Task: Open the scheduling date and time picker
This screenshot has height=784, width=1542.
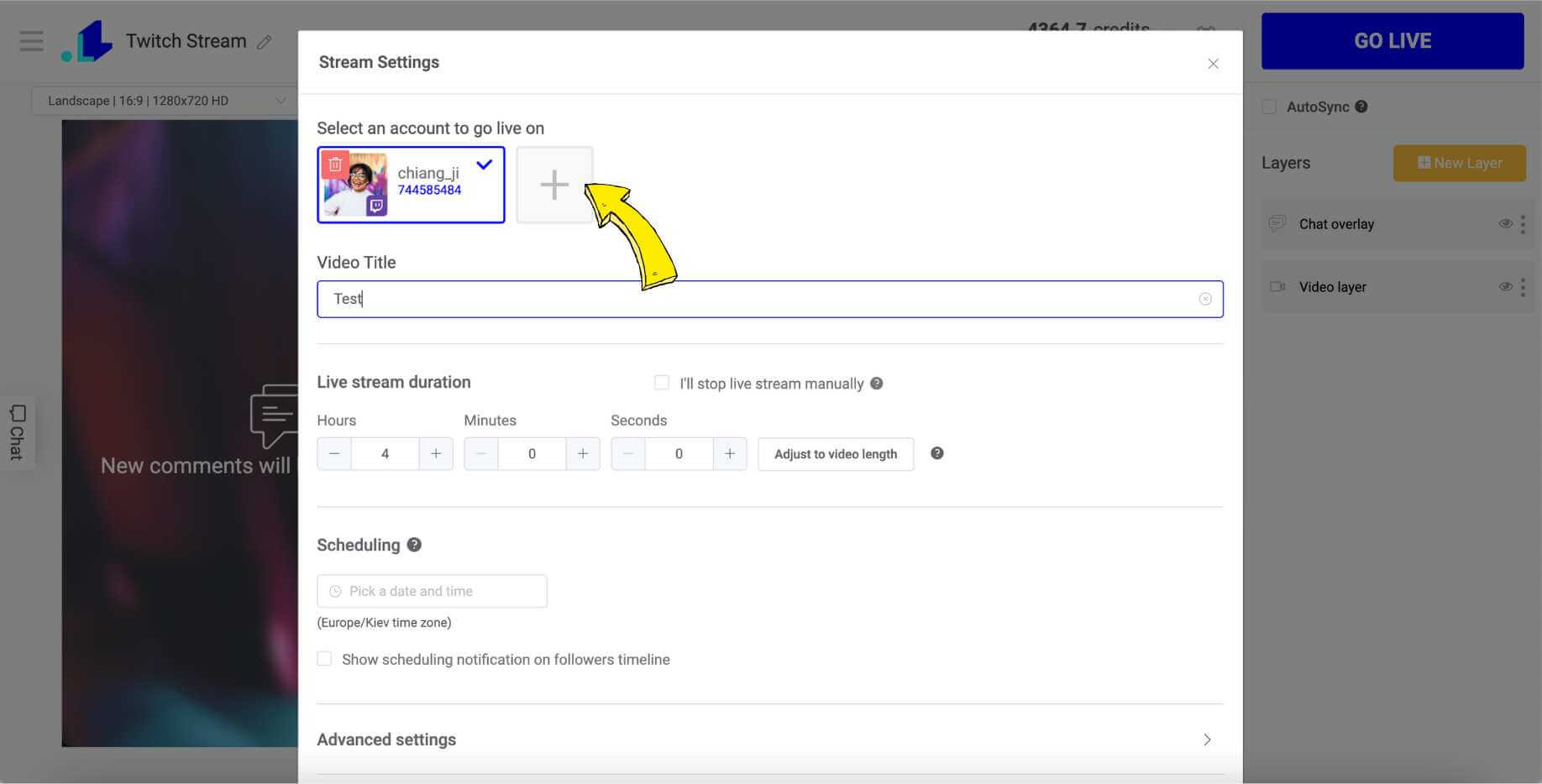Action: 432,591
